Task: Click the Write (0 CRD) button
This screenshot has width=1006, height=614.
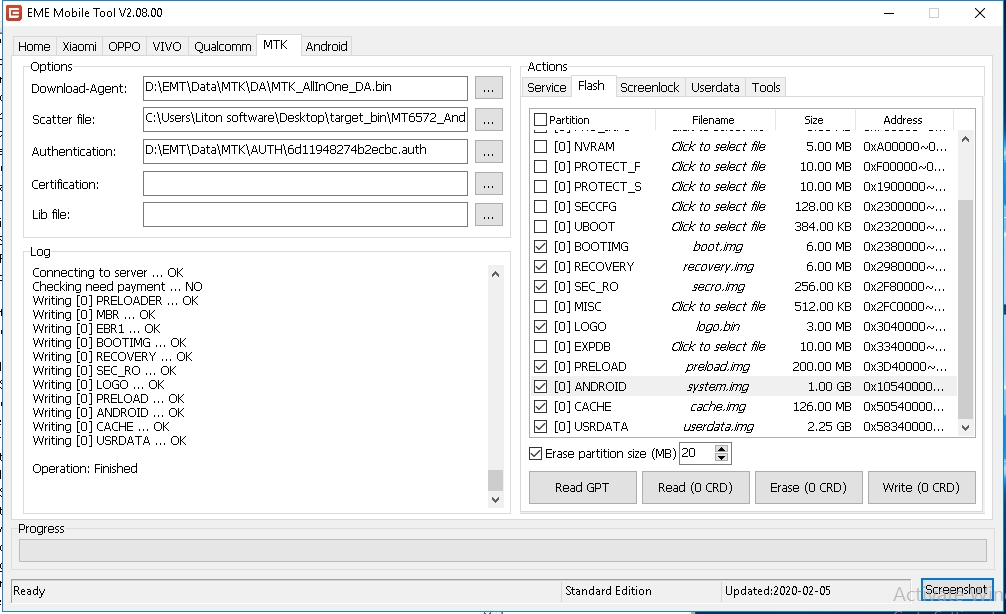Action: tap(921, 488)
